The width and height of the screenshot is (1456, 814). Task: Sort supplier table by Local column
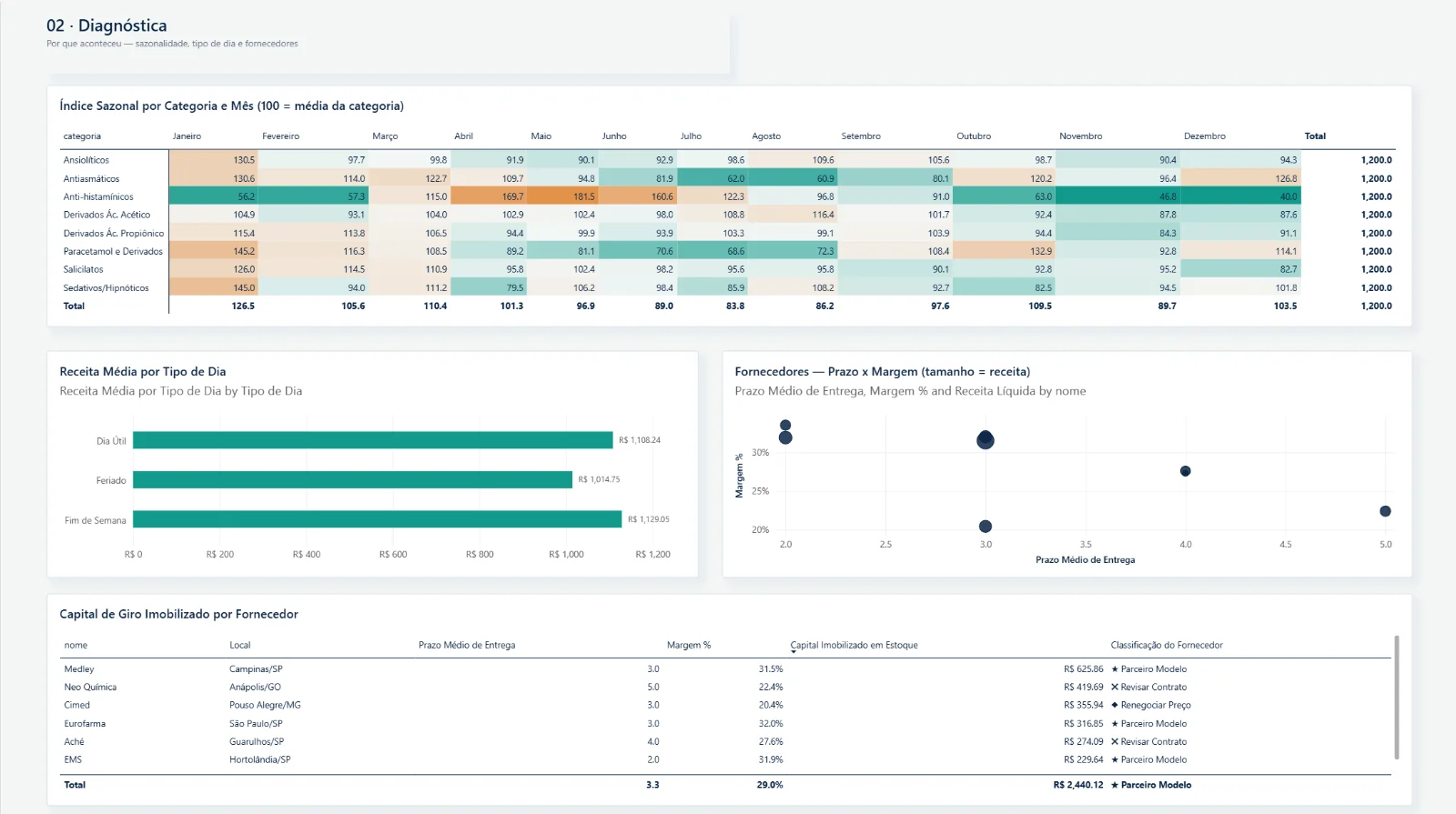coord(239,646)
